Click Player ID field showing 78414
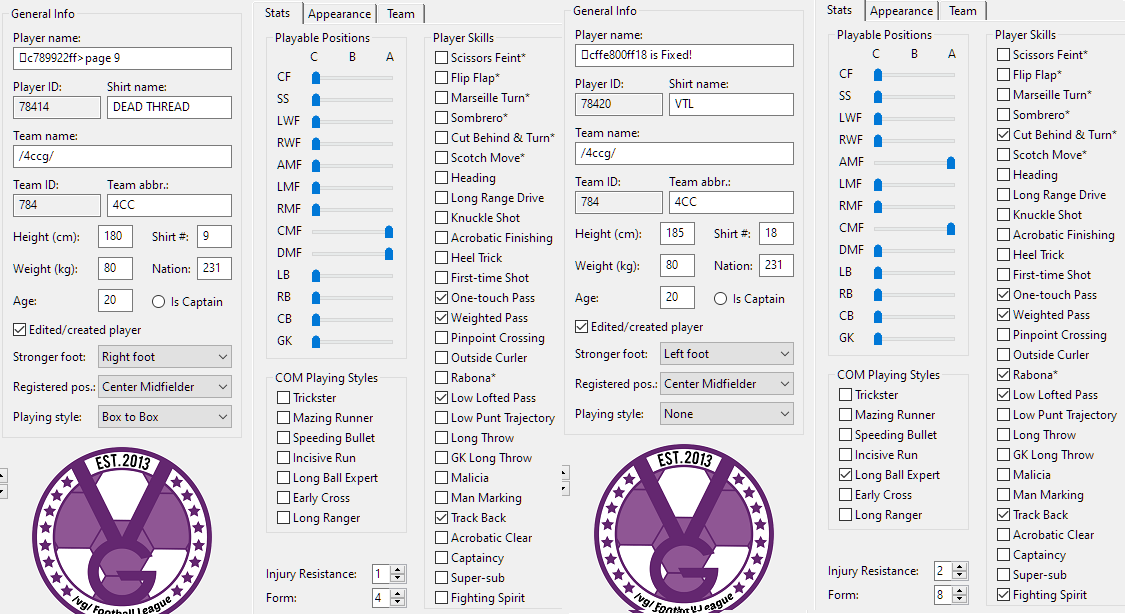Viewport: 1125px width, 614px height. [x=57, y=107]
